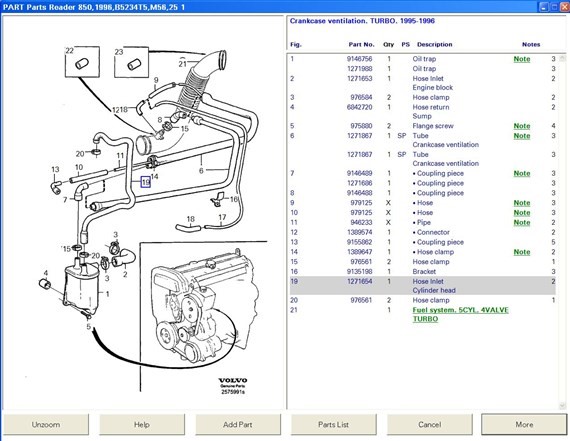The width and height of the screenshot is (570, 441).
Task: Select part number 9146756 row
Action: 423,59
